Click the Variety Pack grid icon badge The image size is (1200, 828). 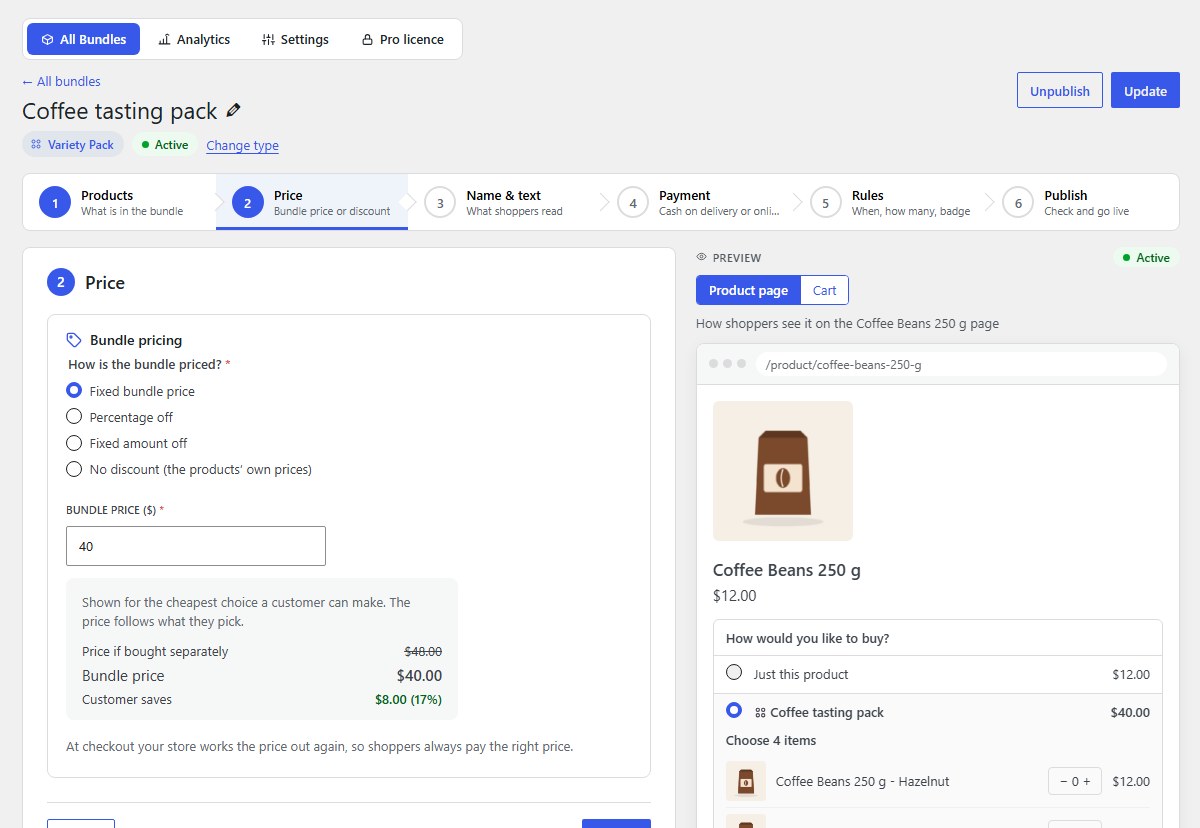coord(73,145)
